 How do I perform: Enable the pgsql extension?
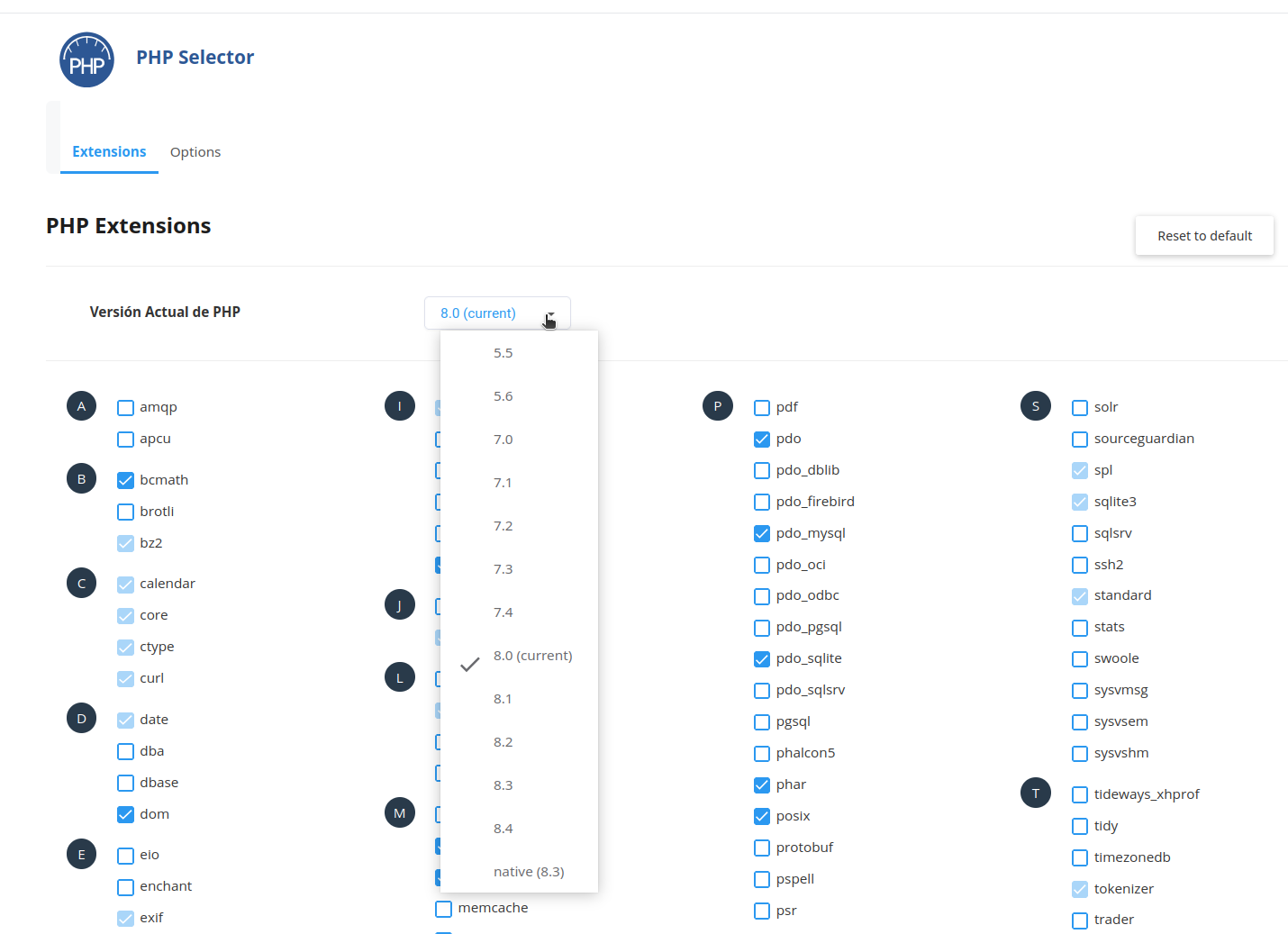[x=762, y=722]
